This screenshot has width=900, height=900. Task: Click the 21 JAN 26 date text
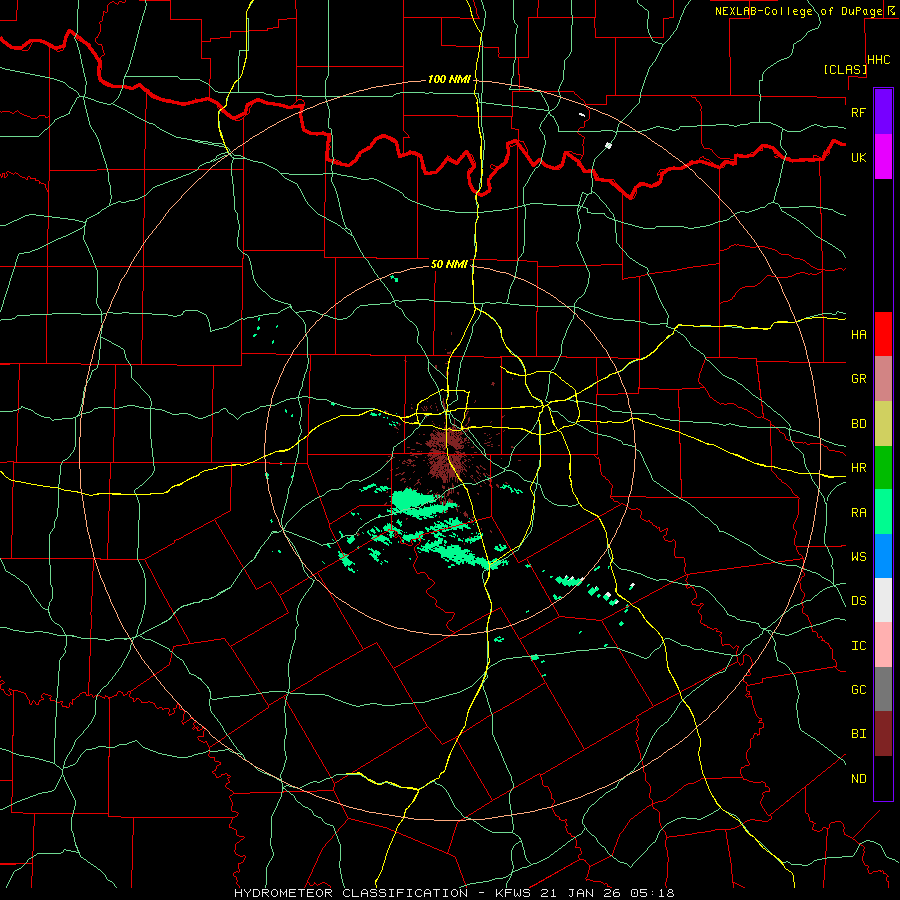coord(581,893)
